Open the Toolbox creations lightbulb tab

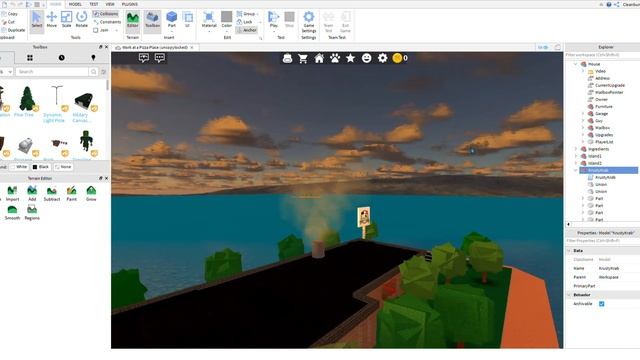click(x=93, y=58)
